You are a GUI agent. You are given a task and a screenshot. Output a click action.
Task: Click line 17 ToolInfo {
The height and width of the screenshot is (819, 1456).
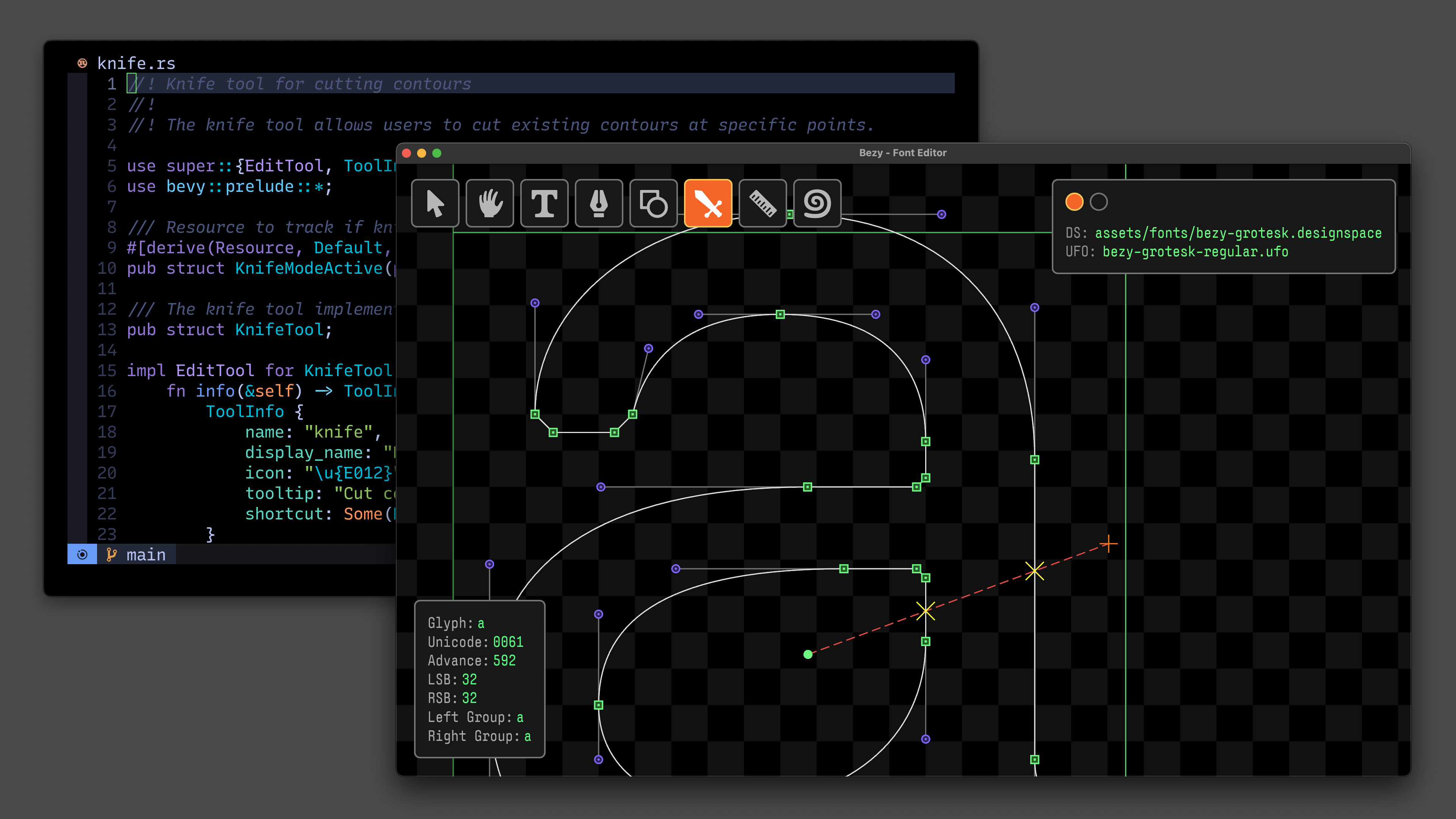click(254, 411)
